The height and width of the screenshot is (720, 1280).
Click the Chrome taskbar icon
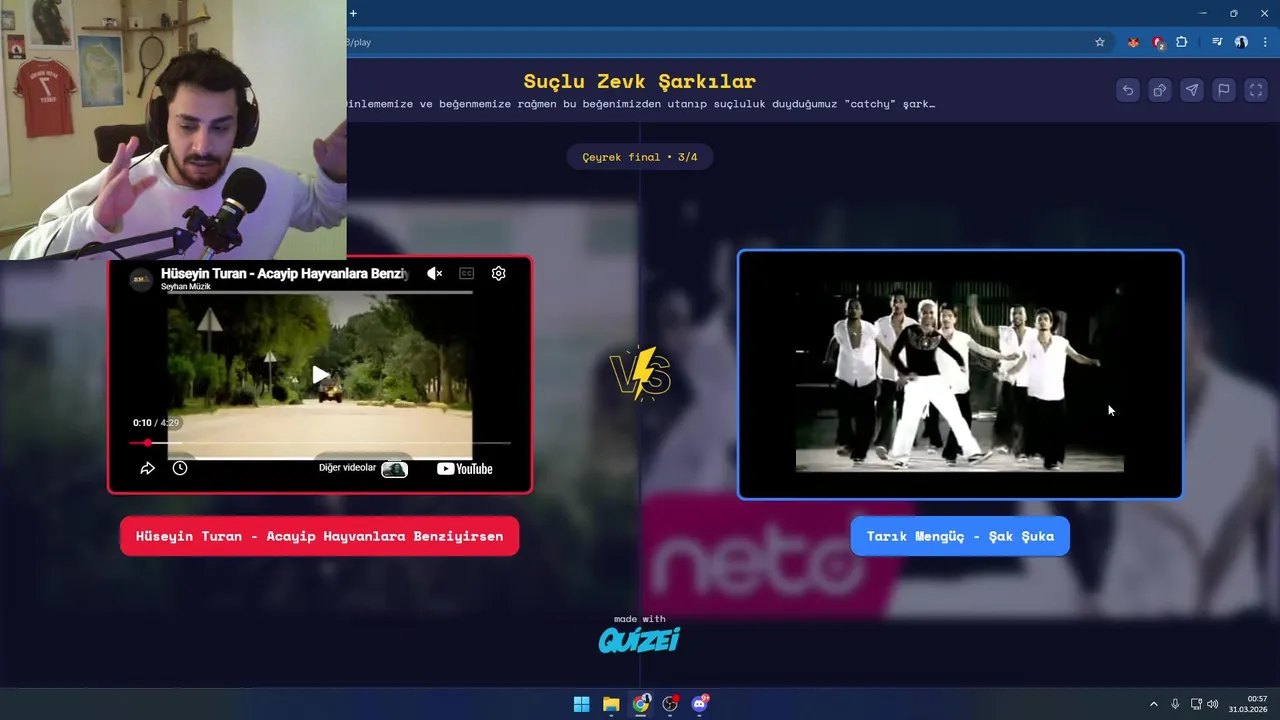pyautogui.click(x=641, y=704)
